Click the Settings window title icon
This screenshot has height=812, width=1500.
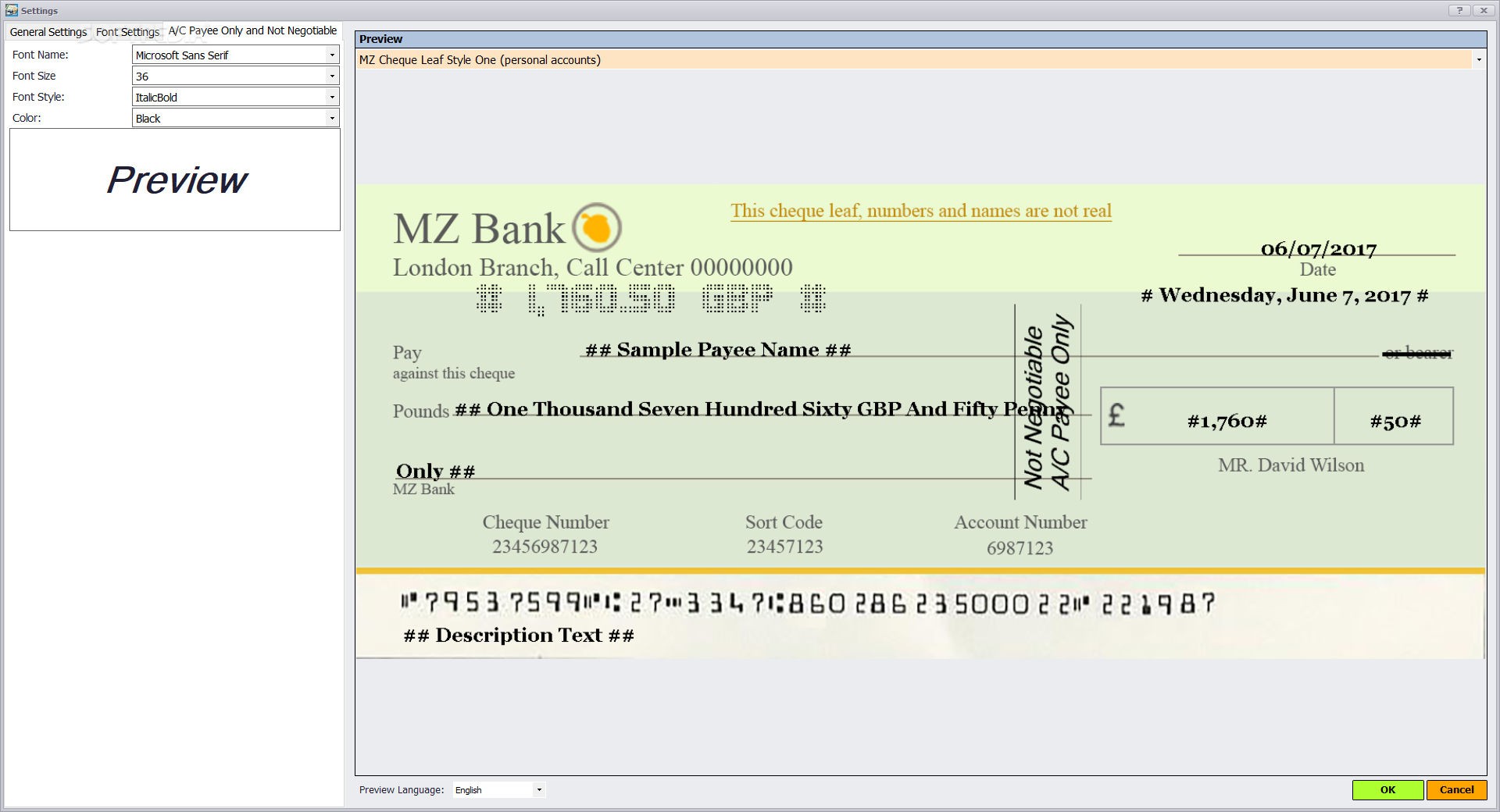pos(11,10)
